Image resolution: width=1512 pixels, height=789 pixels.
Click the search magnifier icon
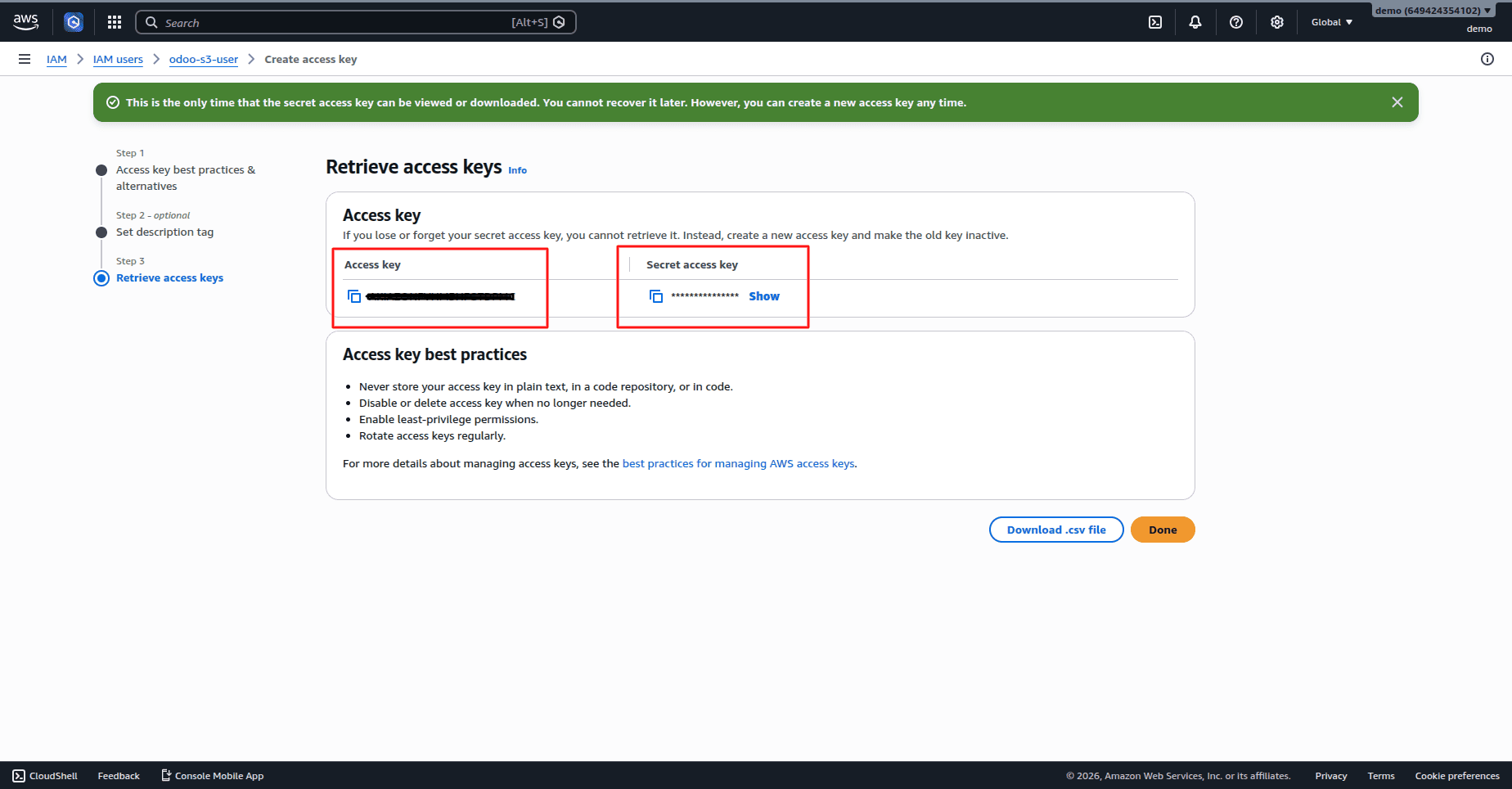[x=151, y=22]
